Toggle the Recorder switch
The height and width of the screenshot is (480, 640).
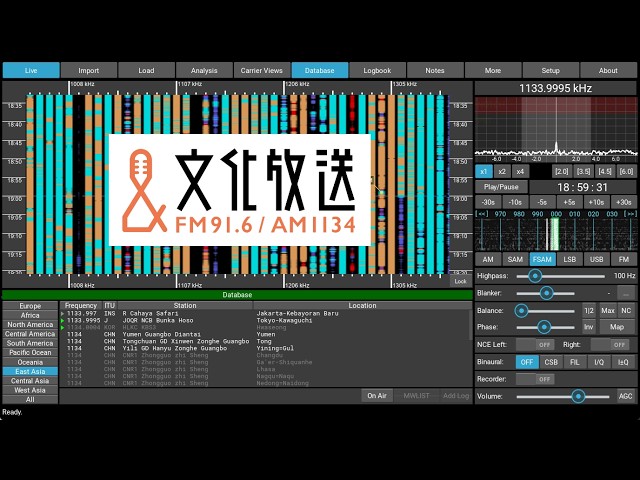[x=535, y=379]
